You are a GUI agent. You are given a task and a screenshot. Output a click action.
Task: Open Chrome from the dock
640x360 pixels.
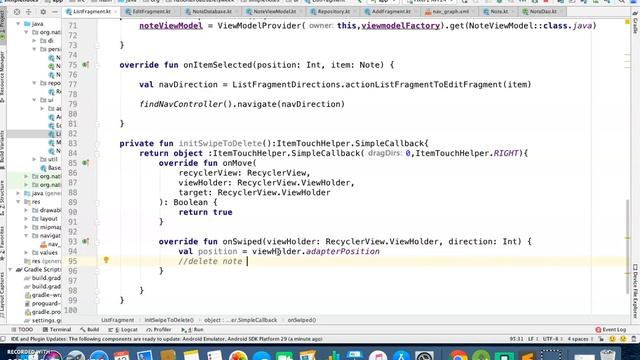[459, 354]
